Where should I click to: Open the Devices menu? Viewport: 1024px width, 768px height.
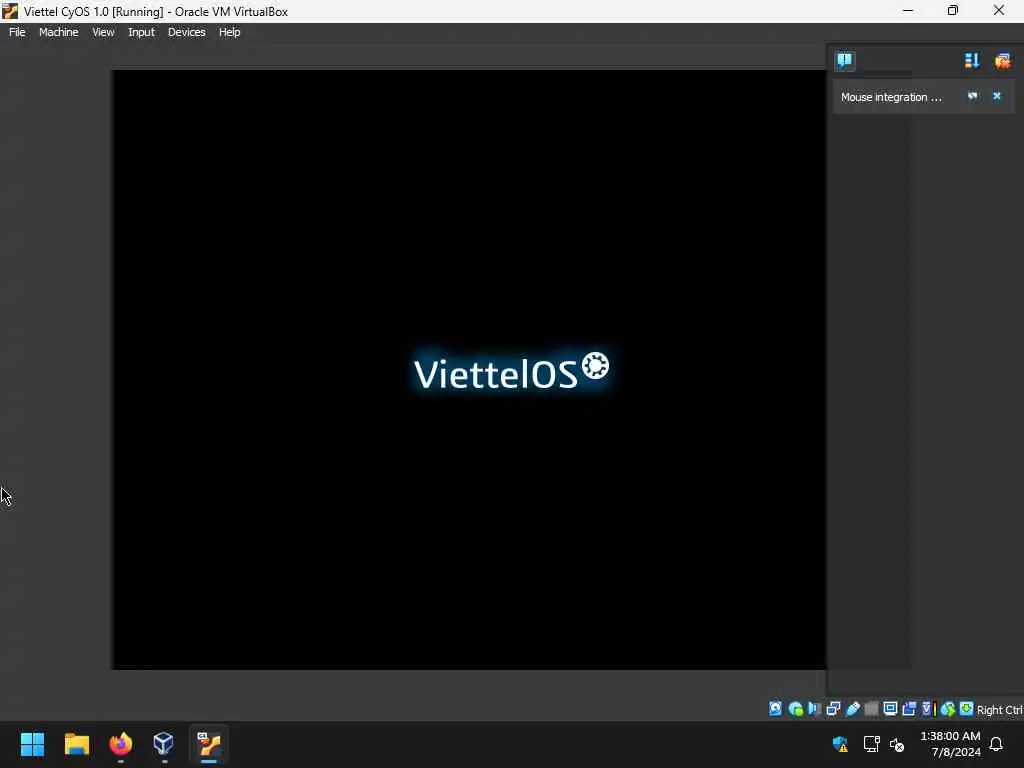[x=186, y=32]
